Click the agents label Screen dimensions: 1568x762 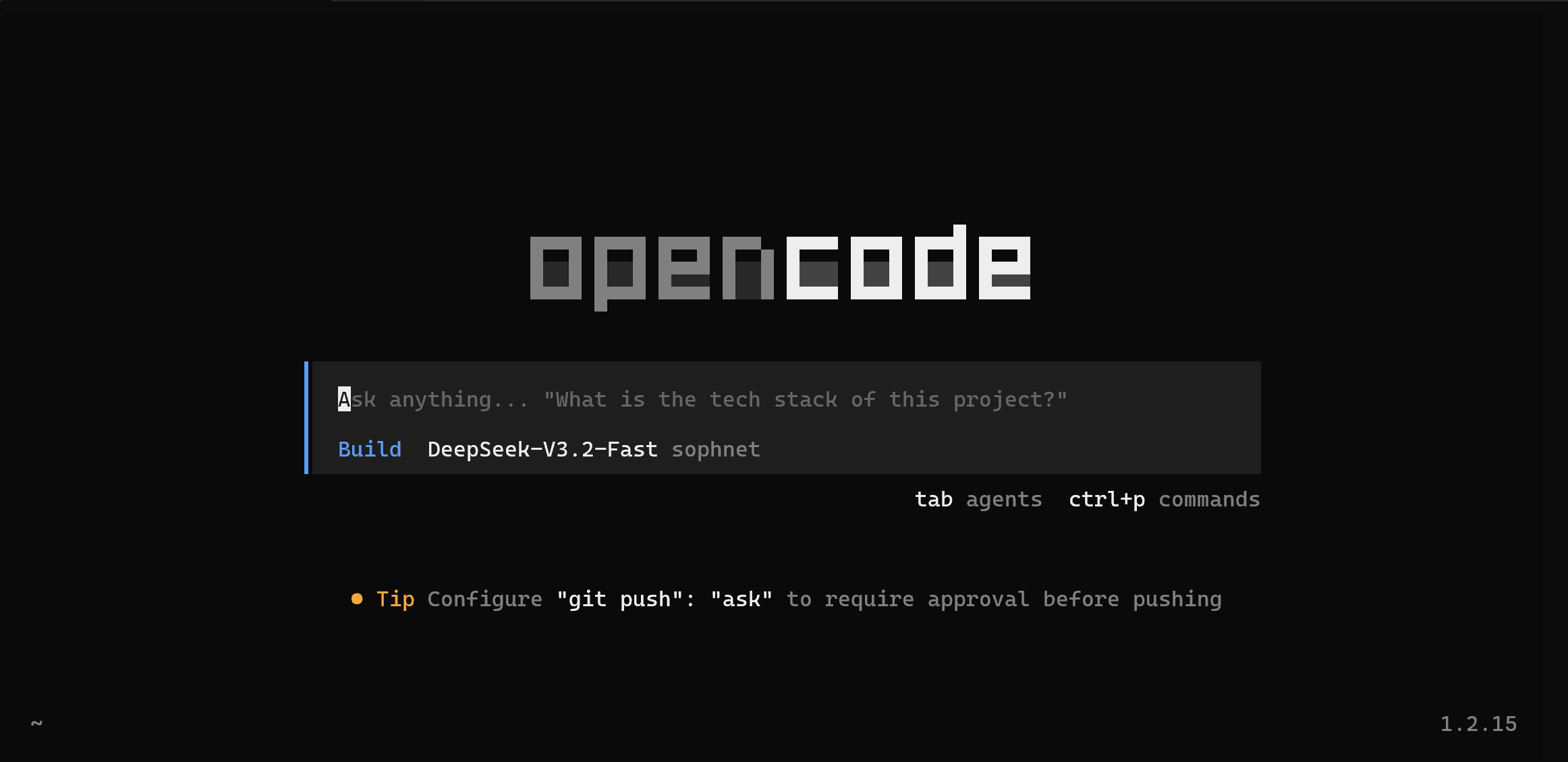pyautogui.click(x=1004, y=500)
